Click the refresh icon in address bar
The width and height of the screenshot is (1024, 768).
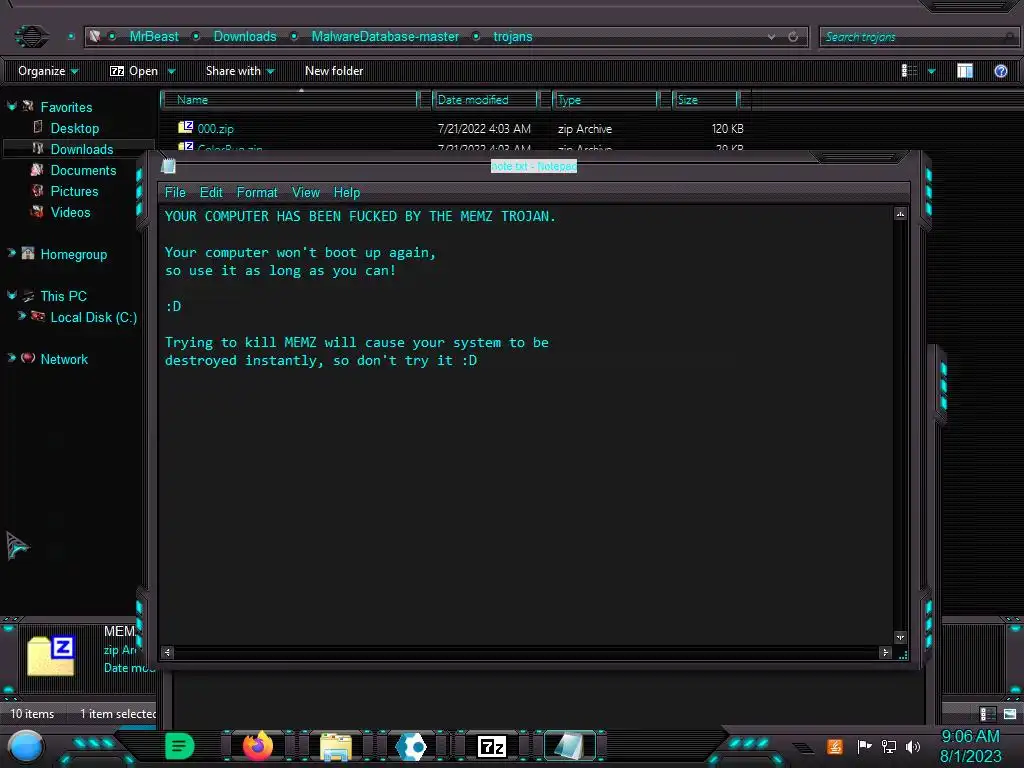pos(793,37)
